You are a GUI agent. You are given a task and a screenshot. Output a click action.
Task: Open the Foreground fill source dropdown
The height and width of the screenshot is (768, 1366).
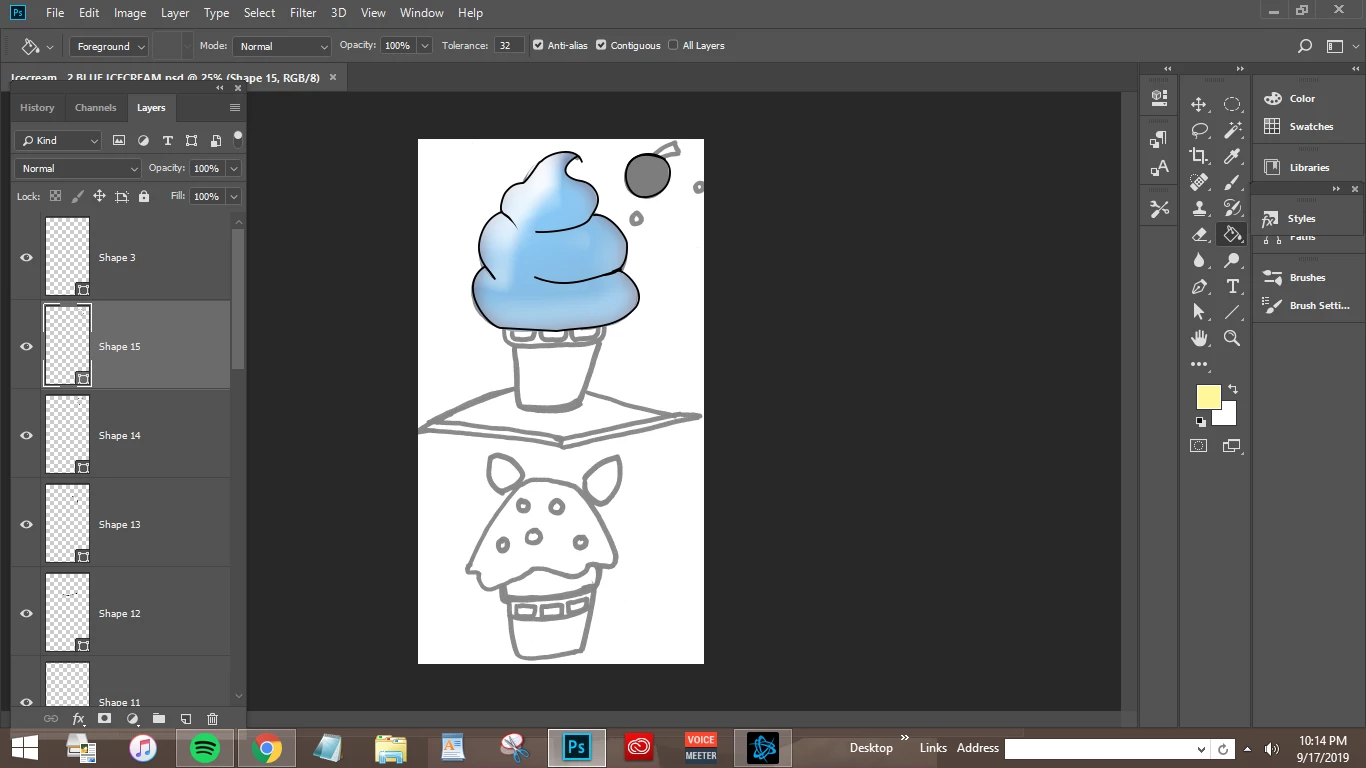[109, 46]
